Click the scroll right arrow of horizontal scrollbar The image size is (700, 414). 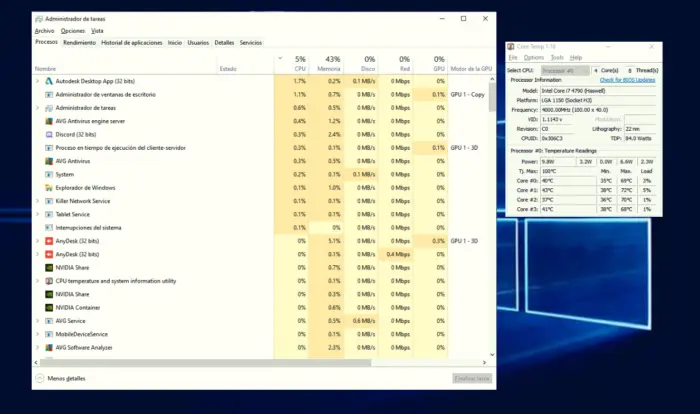click(x=484, y=363)
